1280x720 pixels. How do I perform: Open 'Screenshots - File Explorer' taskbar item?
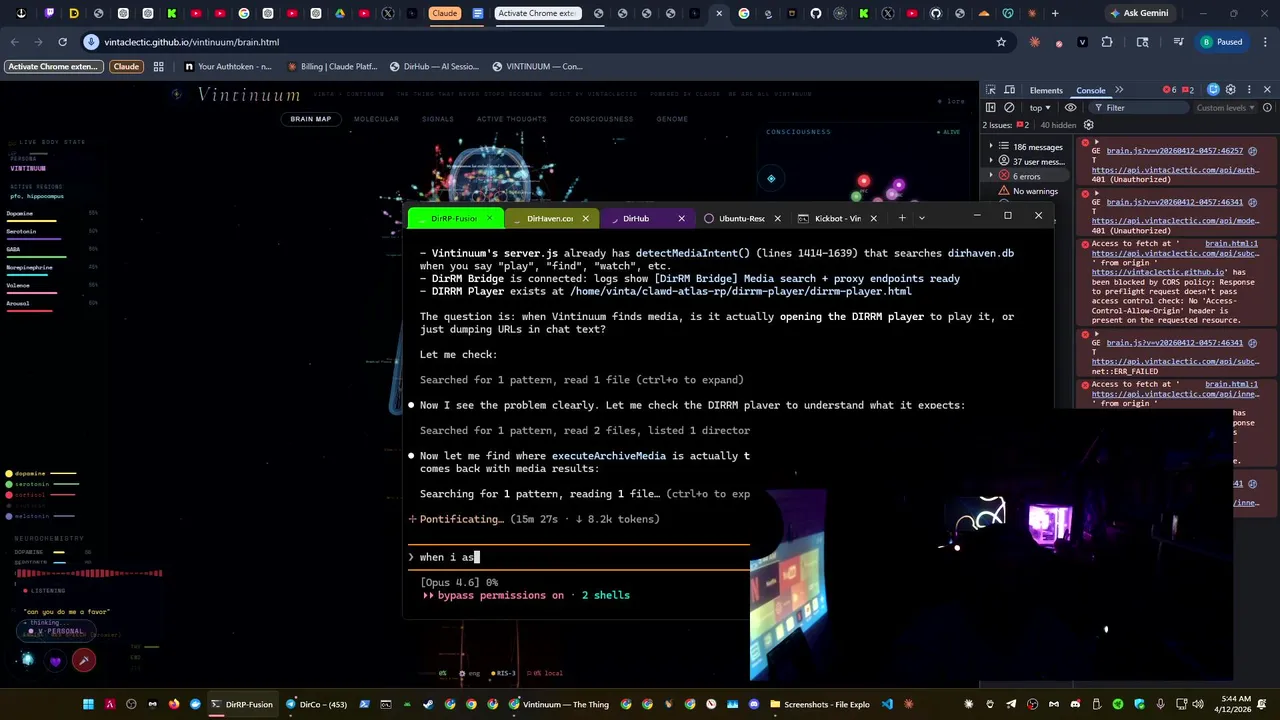[819, 704]
